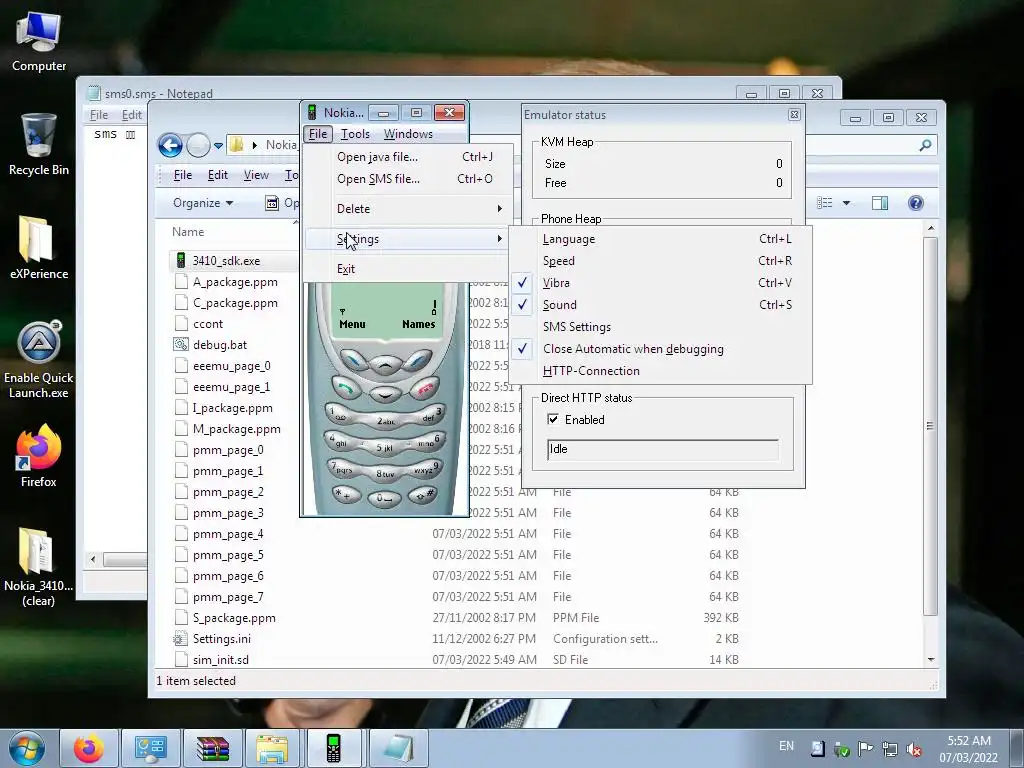1024x768 pixels.
Task: Choose Exit from the File menu
Action: [x=407, y=269]
